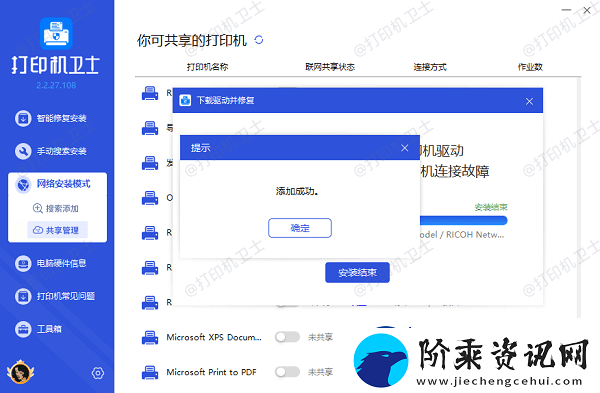Click the 智能修复安装 download icon
This screenshot has width=600, height=393.
click(x=23, y=118)
